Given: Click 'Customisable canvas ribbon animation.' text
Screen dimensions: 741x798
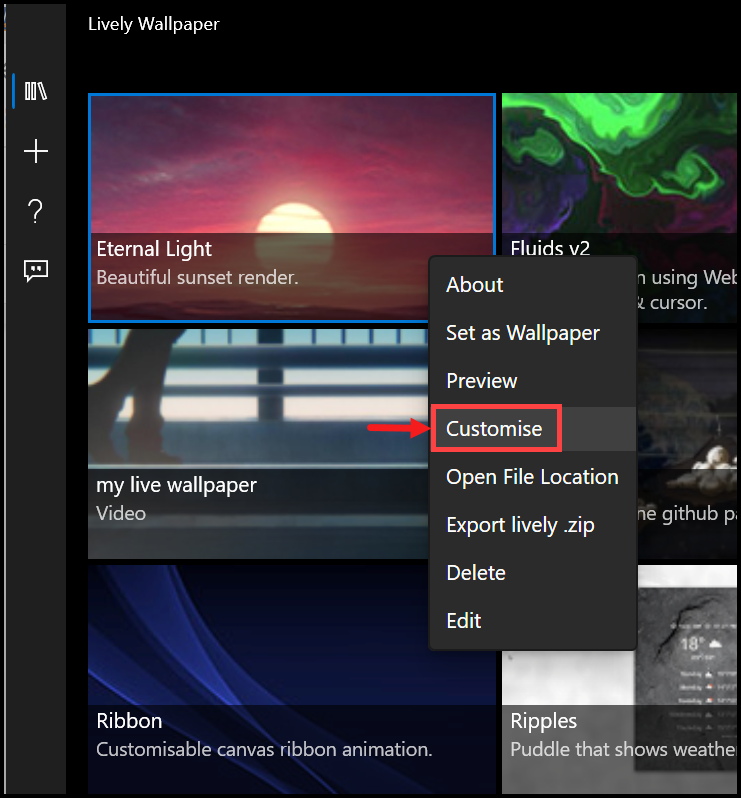Looking at the screenshot, I should [264, 749].
